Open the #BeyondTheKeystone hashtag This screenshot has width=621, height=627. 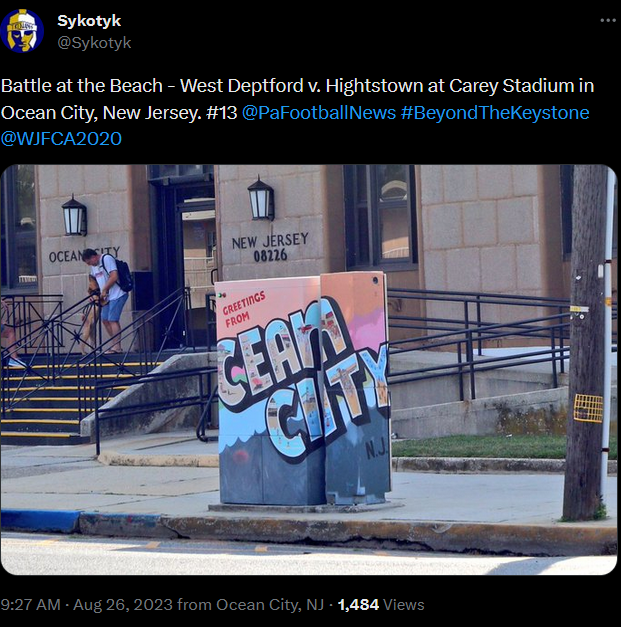click(x=495, y=113)
